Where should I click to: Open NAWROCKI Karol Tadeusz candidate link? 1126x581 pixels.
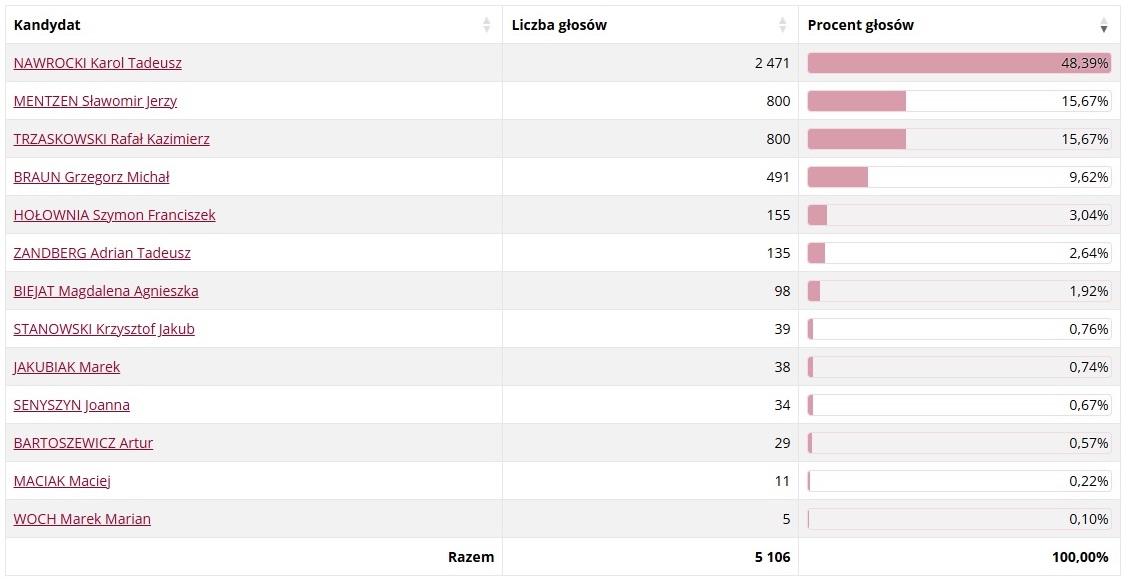(98, 63)
